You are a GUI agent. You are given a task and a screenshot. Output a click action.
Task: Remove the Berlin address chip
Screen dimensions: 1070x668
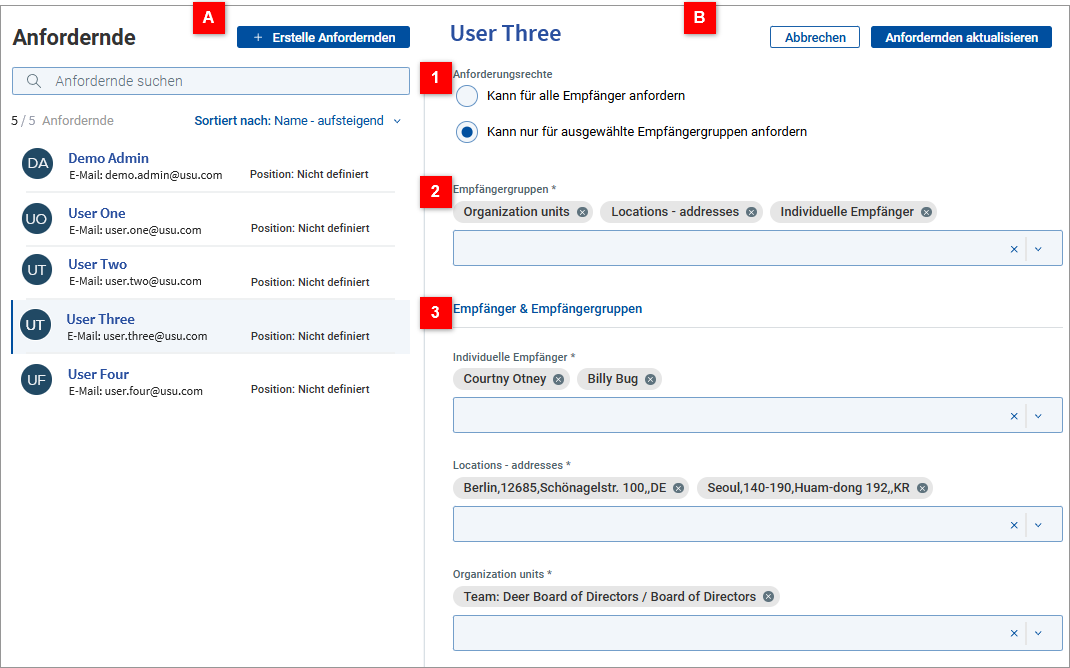tap(678, 488)
